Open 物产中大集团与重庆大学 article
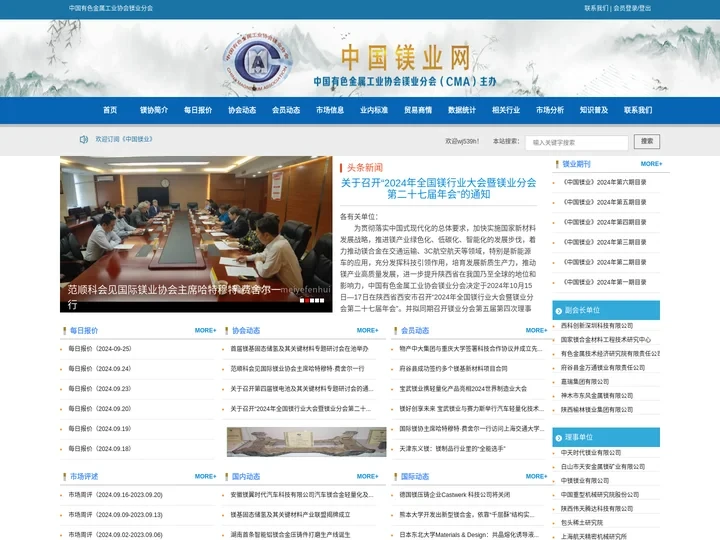720x540 pixels. click(471, 349)
